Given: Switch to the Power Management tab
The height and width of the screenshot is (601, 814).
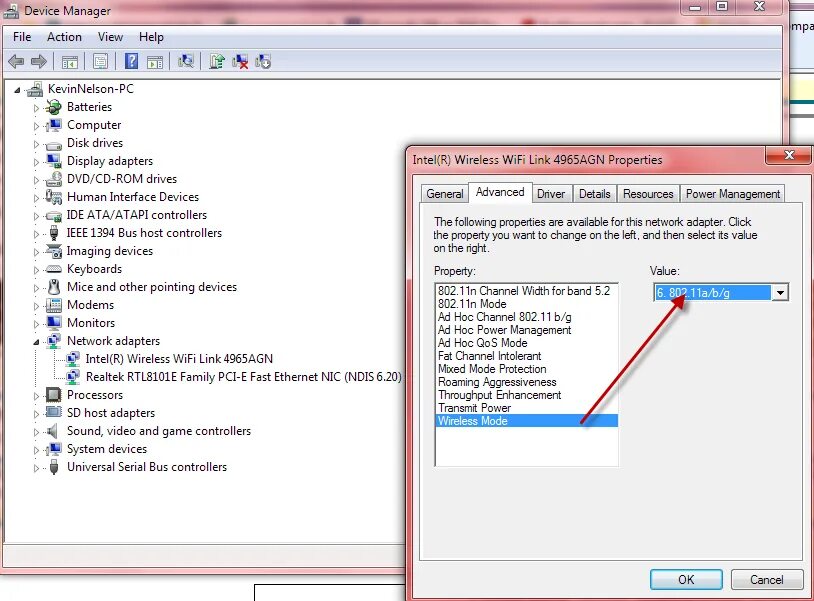Looking at the screenshot, I should tap(732, 194).
